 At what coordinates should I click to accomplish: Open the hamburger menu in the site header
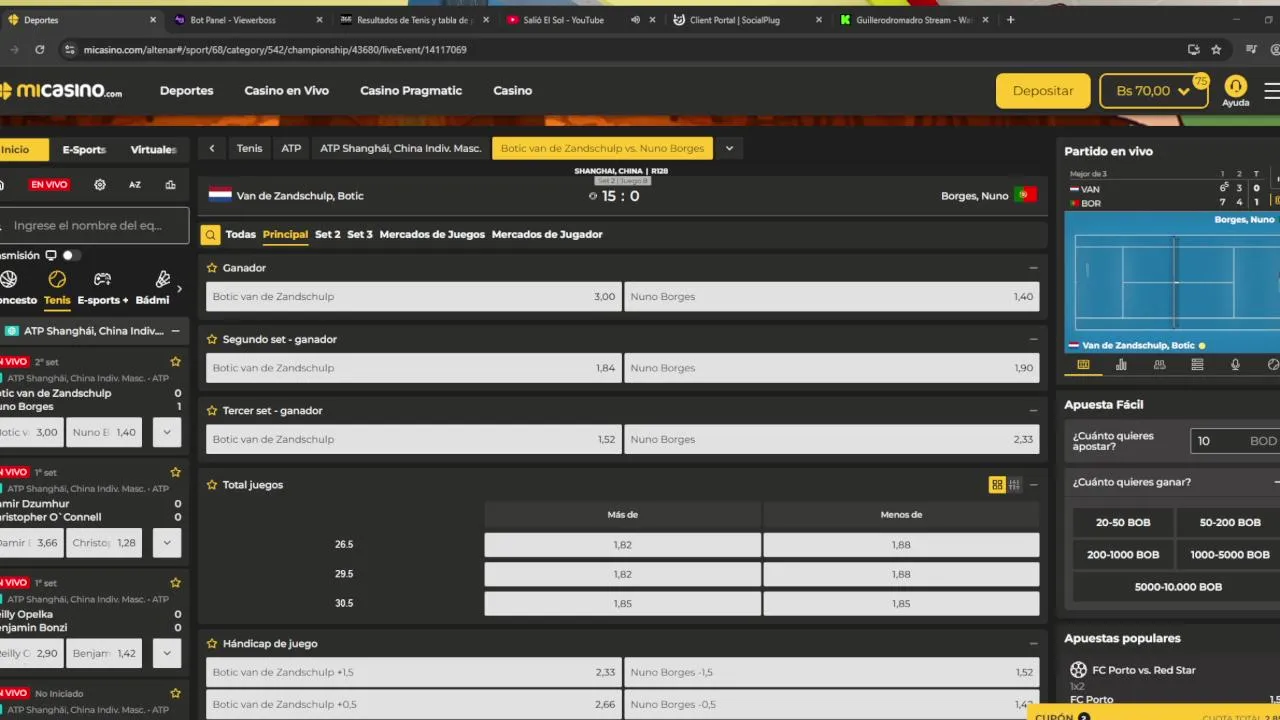[1272, 91]
